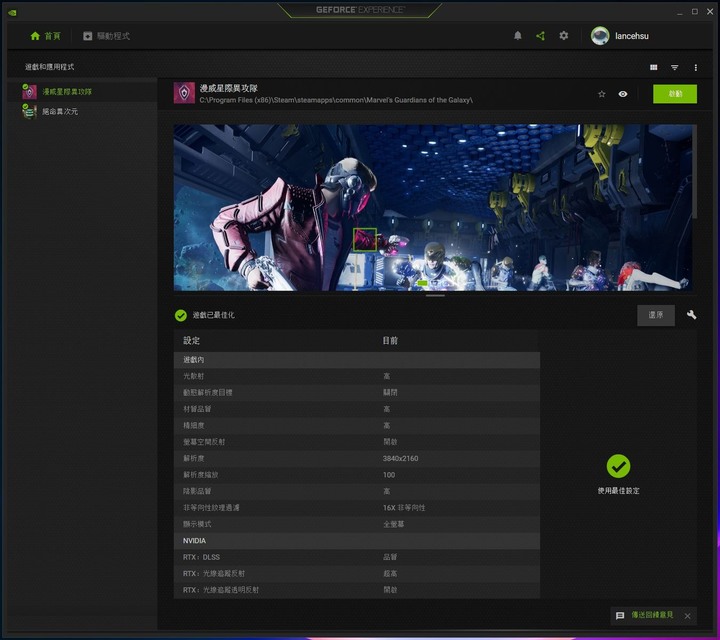This screenshot has width=720, height=640.
Task: Click the 關閉 value of 動態解析度目標
Action: coord(390,393)
